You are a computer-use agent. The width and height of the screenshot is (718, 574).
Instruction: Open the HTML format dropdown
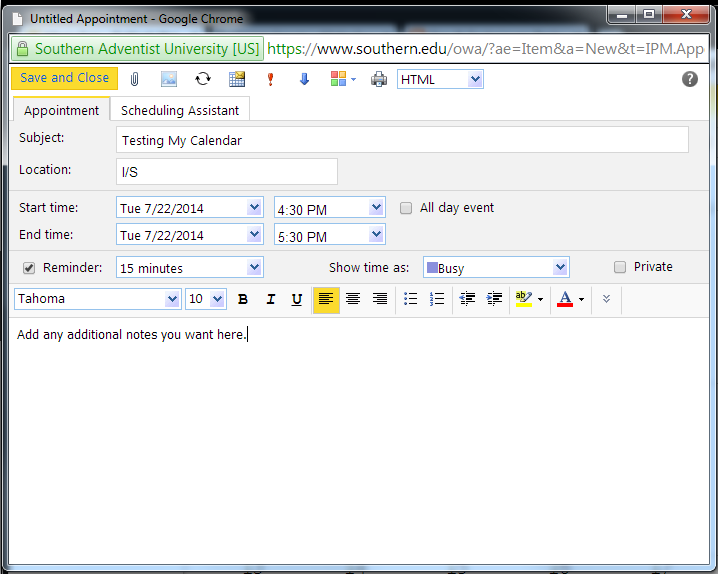click(x=440, y=79)
